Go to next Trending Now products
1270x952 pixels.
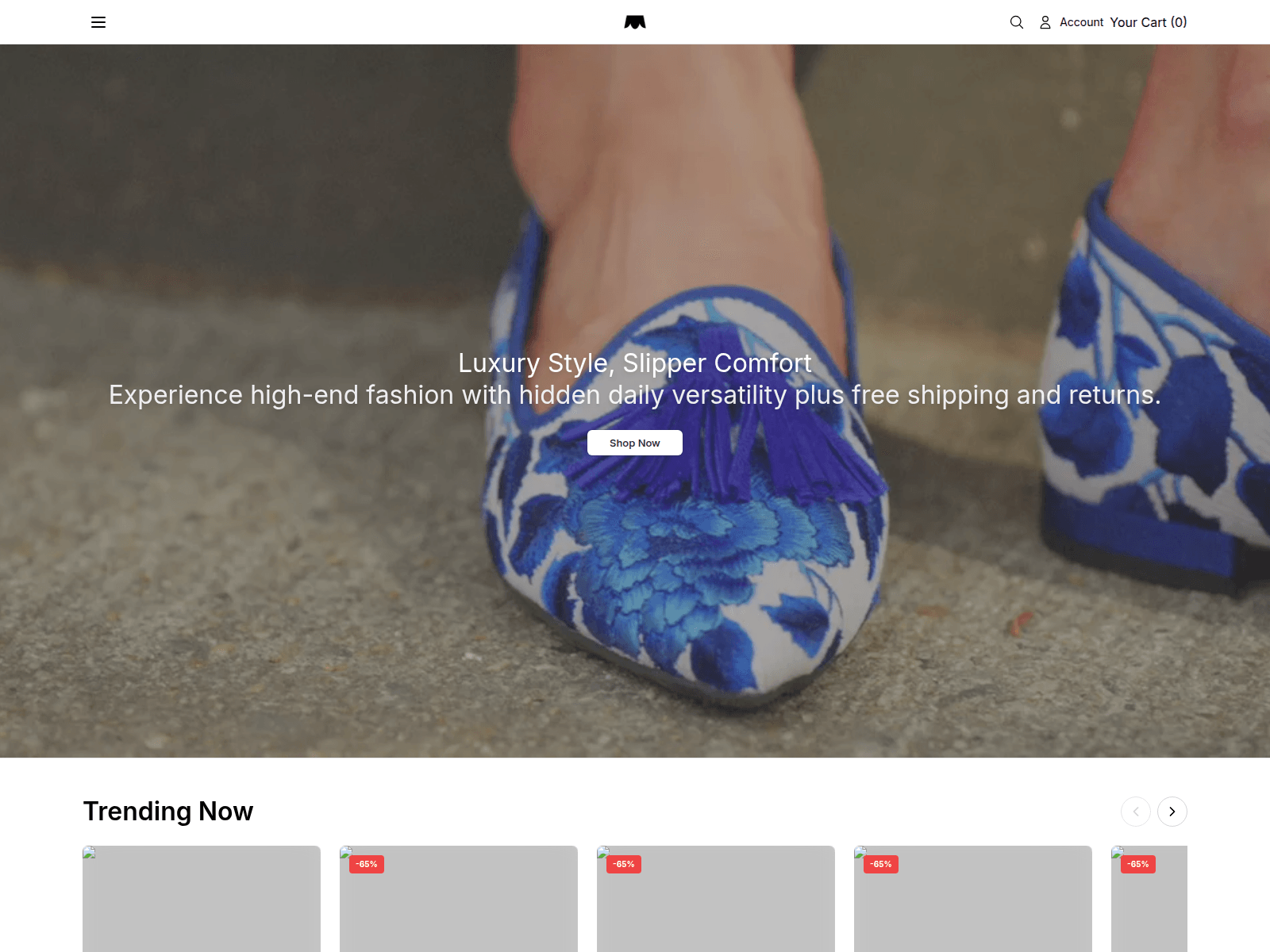pos(1172,812)
